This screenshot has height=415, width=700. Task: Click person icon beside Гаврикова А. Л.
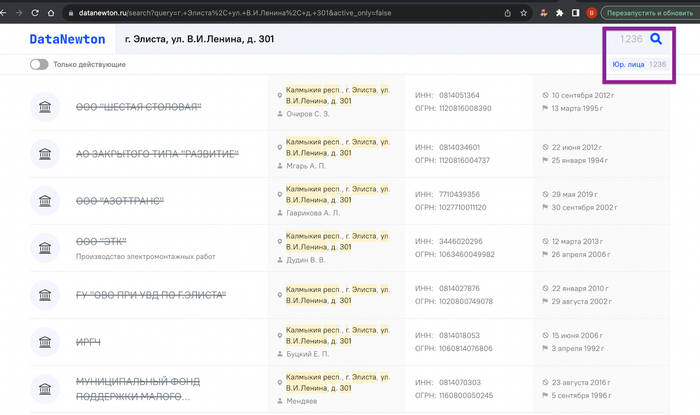(280, 213)
